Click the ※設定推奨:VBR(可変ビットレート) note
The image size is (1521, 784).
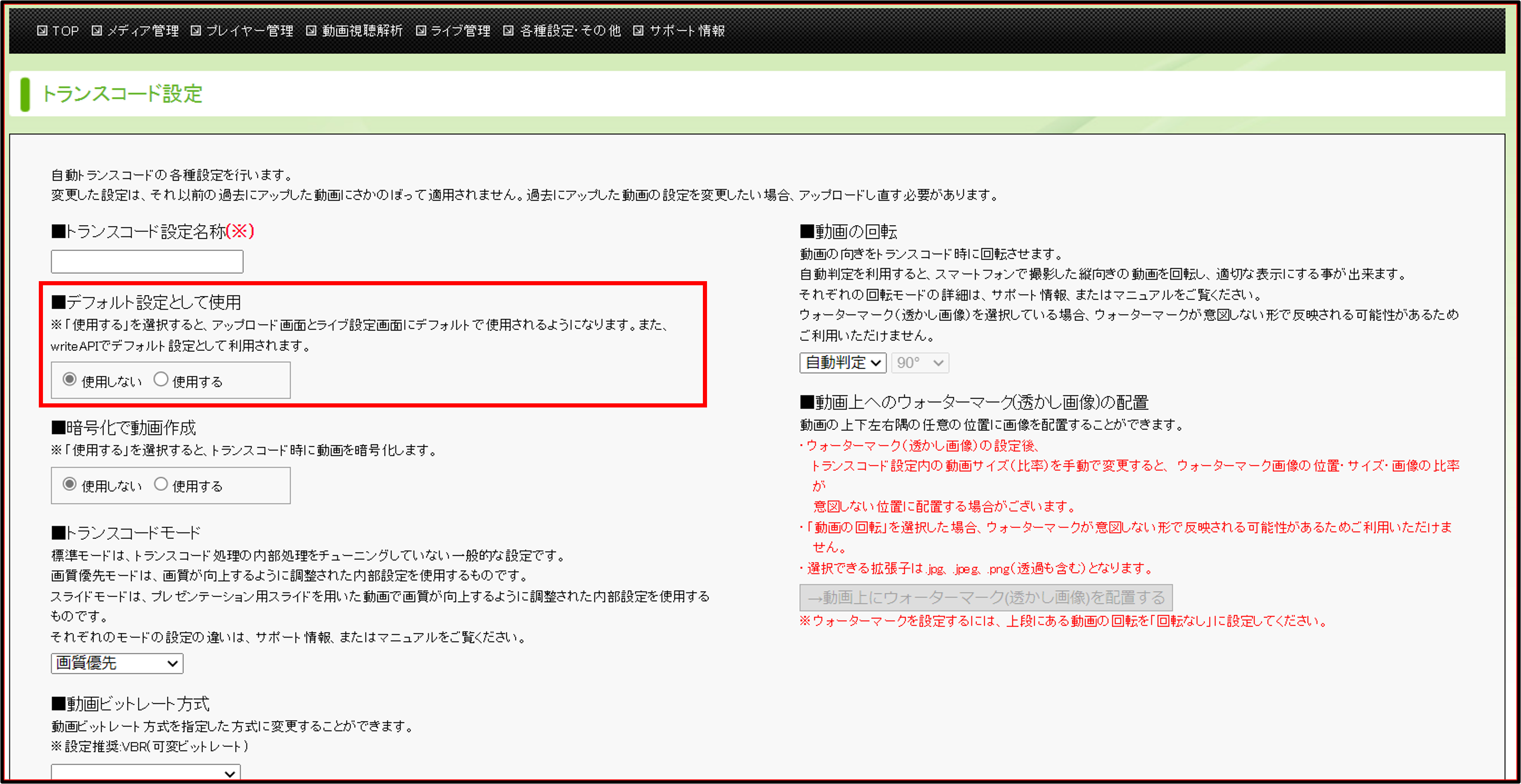pyautogui.click(x=150, y=747)
